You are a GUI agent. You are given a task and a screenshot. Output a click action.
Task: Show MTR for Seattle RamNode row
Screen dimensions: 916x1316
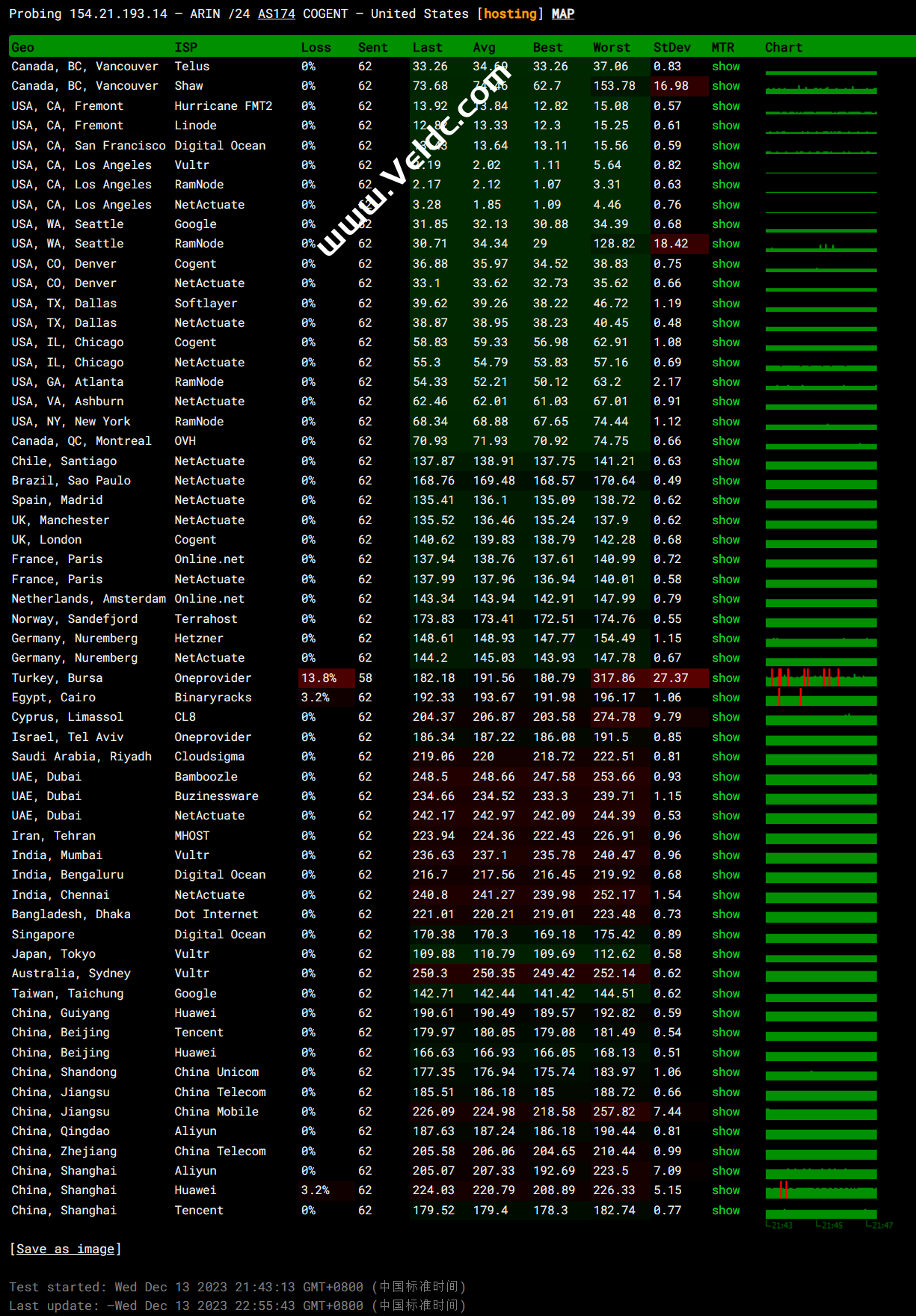click(x=725, y=244)
